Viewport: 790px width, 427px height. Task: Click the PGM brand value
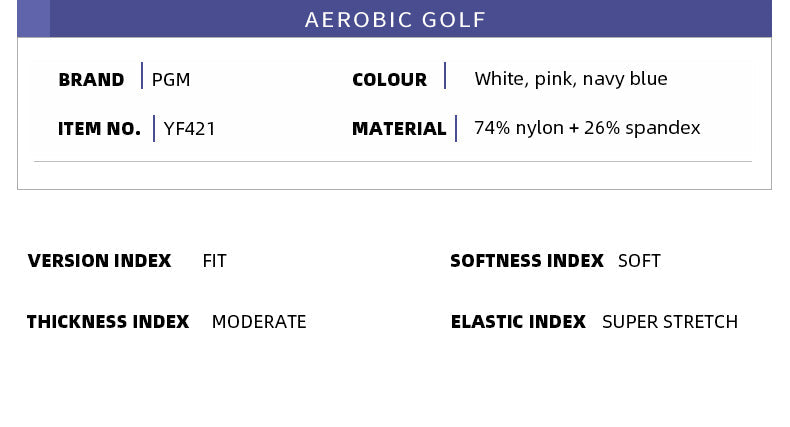[x=171, y=79]
